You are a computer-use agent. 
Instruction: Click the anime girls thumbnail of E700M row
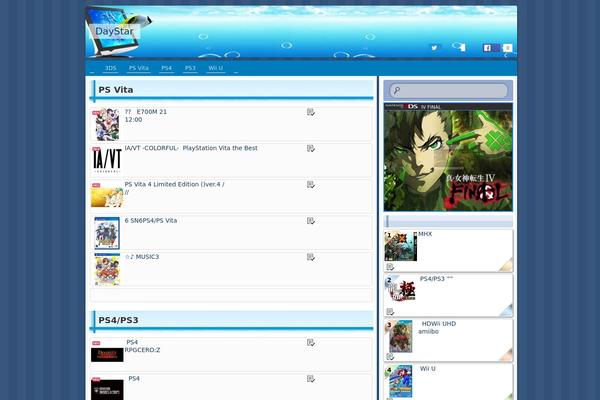tap(107, 124)
